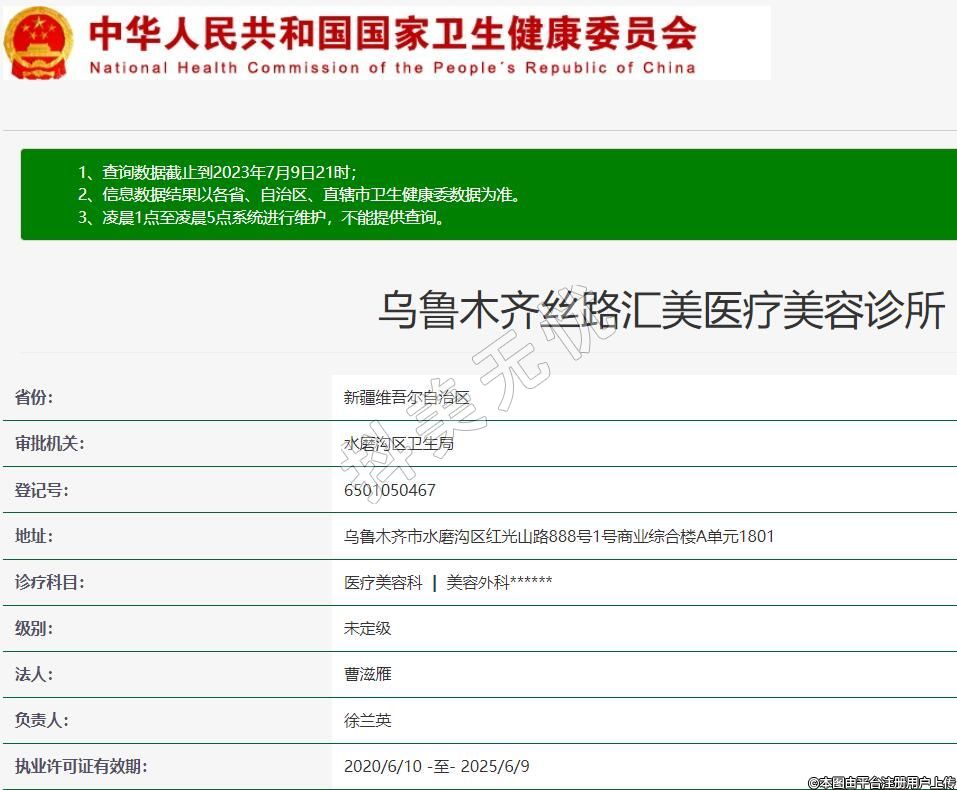This screenshot has height=790, width=957.
Task: Click the clinic name heading 乌鲁木齐丝路汇美医疗美容诊所
Action: click(660, 310)
